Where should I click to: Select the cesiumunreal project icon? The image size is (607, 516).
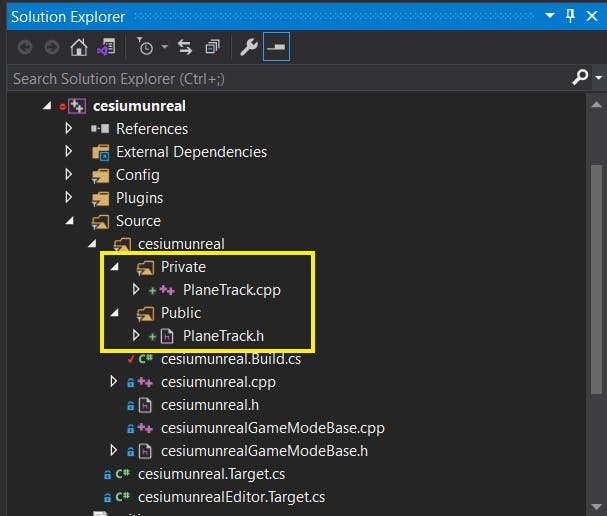pyautogui.click(x=77, y=106)
